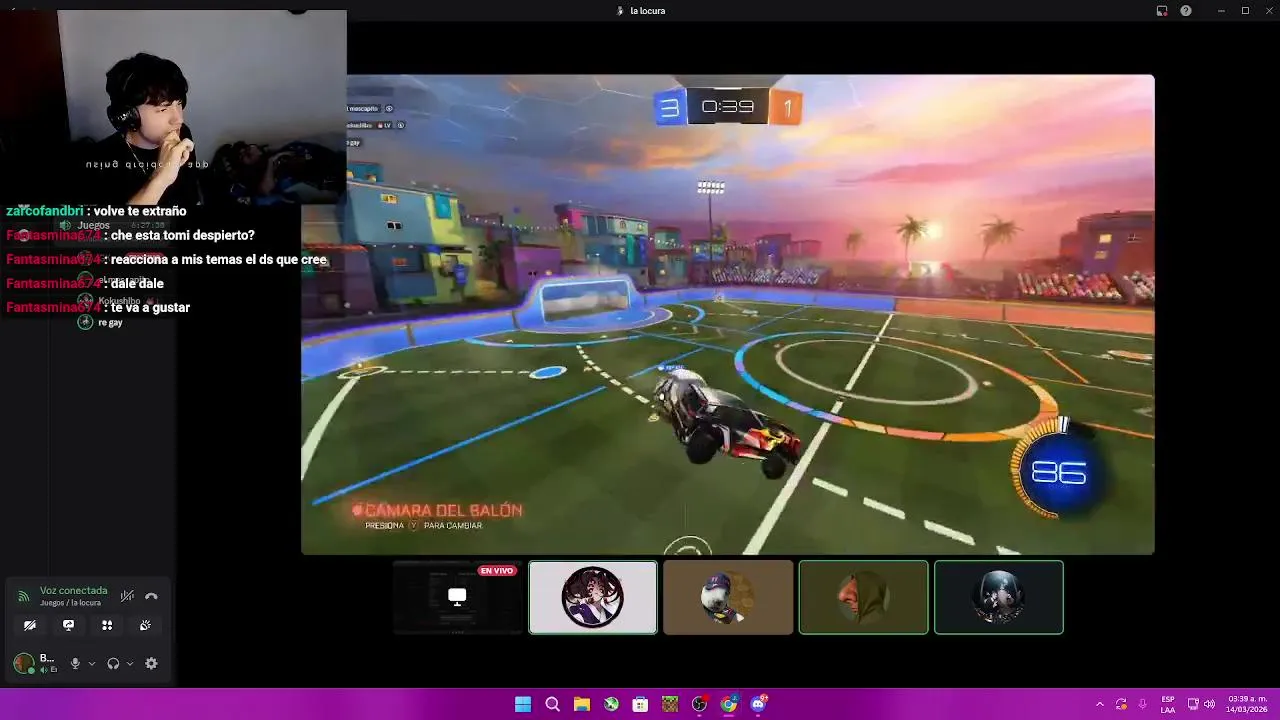
Task: Open Juegos / la locura channel link
Action: point(70,603)
